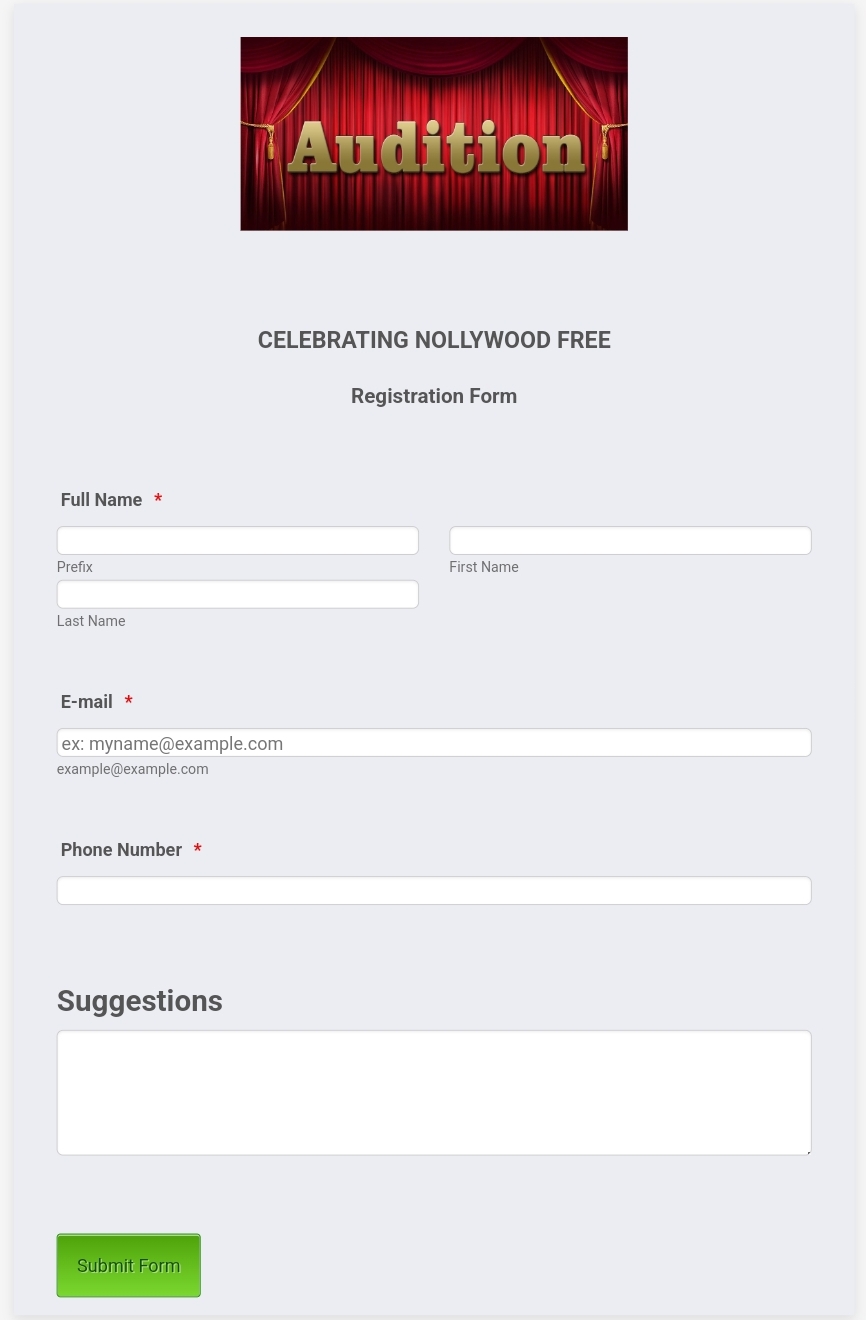
Task: Select the Last Name input field
Action: (x=237, y=594)
